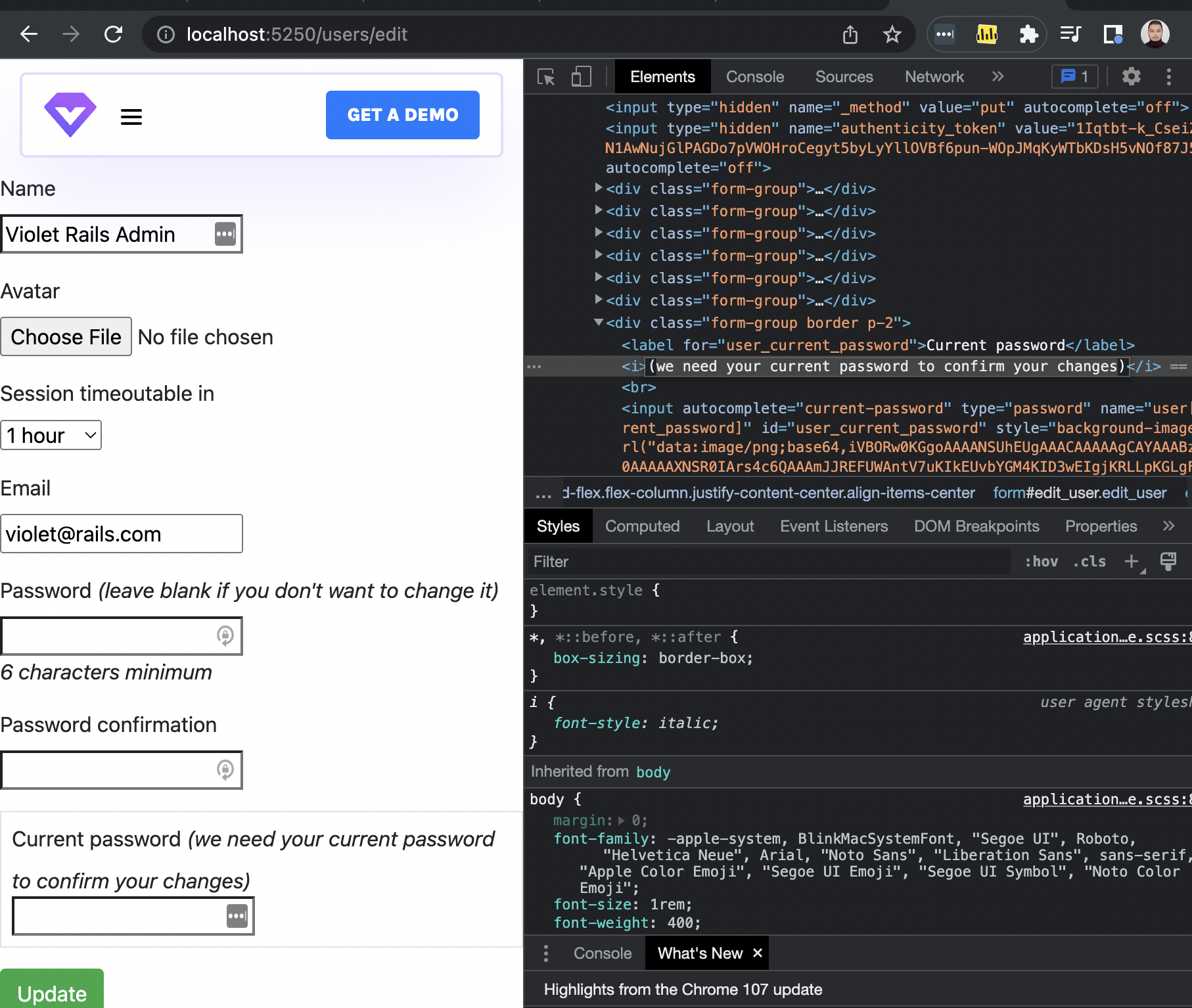Open the site information icon in address bar
The height and width of the screenshot is (1008, 1192).
tap(166, 34)
